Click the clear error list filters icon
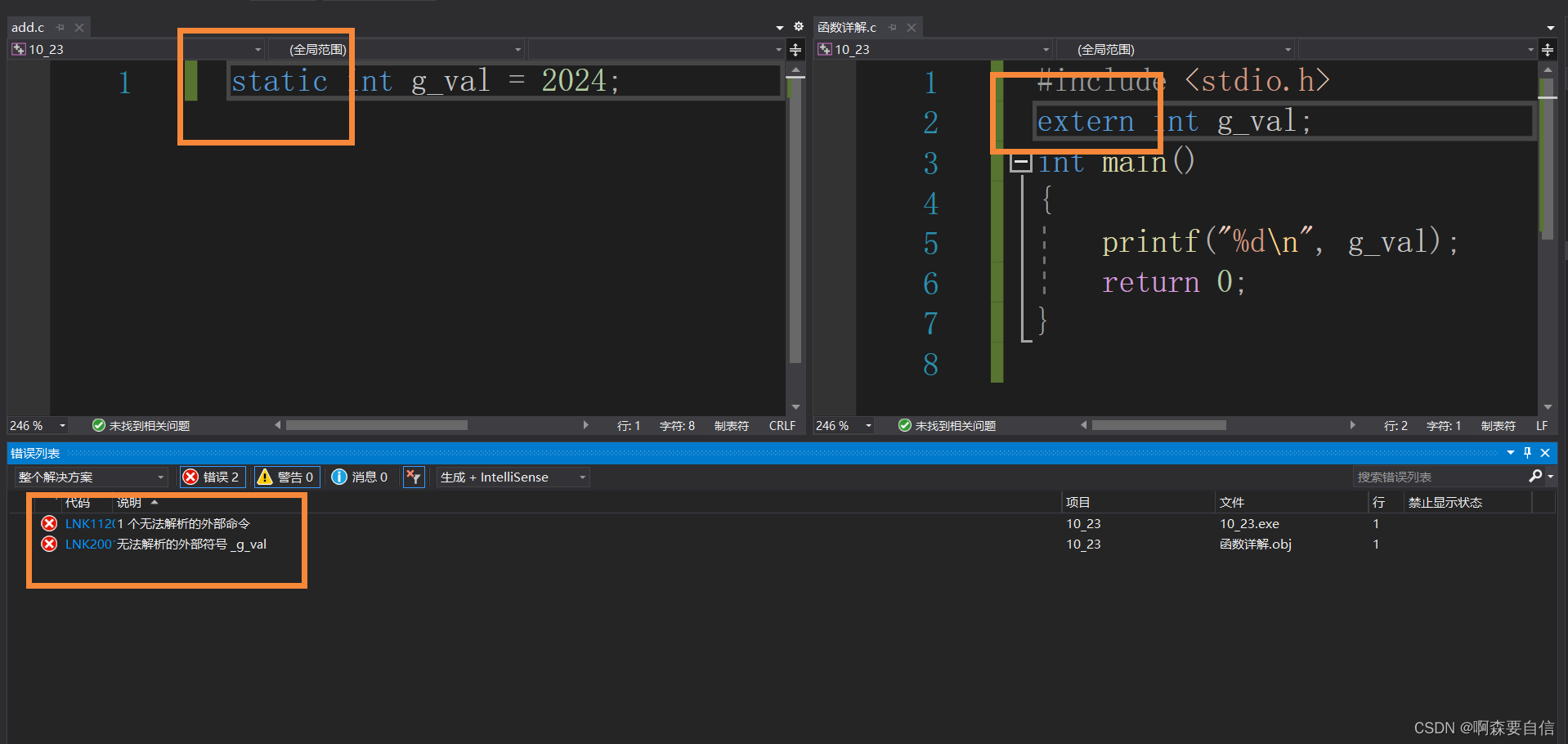This screenshot has width=1568, height=744. click(x=414, y=477)
